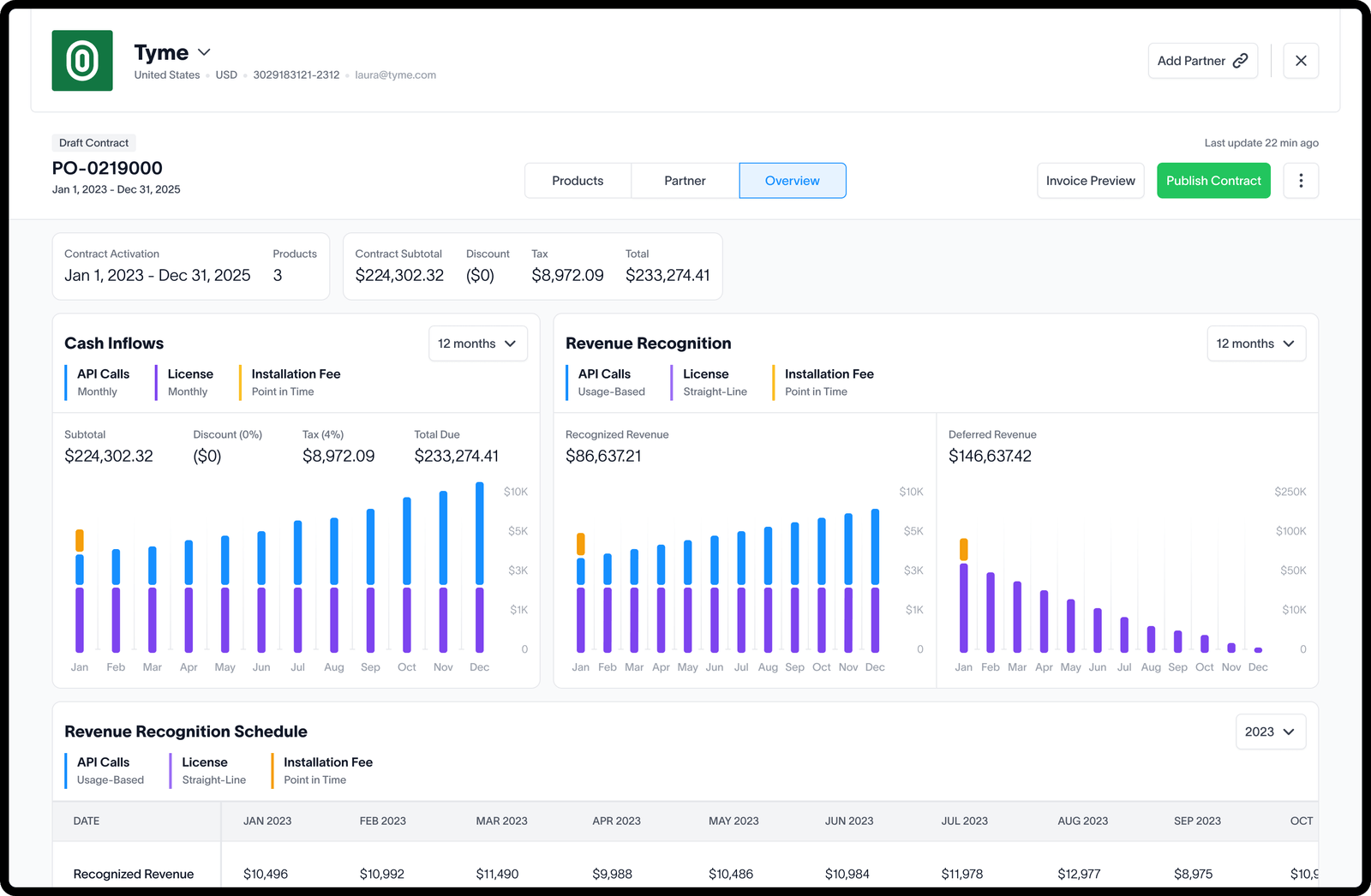Click the Publish Contract button

click(x=1213, y=180)
